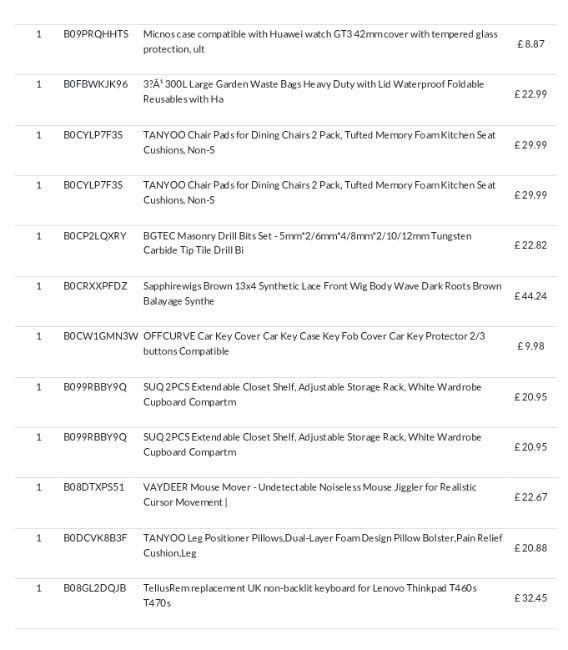Click the £ 44.24 price
568x650 pixels.
pos(531,296)
